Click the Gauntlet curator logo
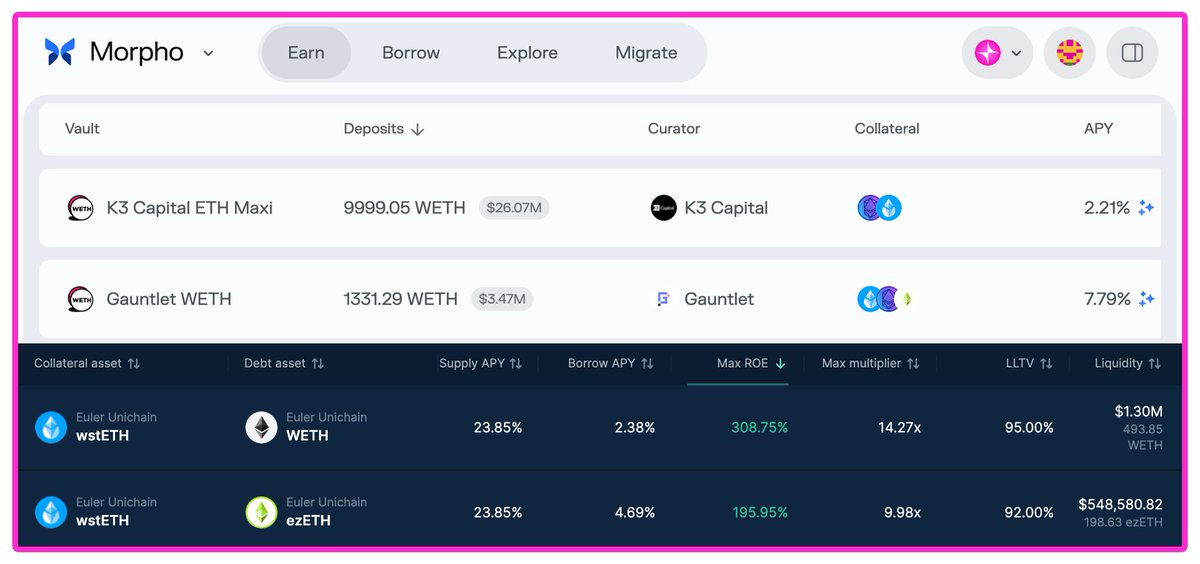1200x564 pixels. click(663, 299)
